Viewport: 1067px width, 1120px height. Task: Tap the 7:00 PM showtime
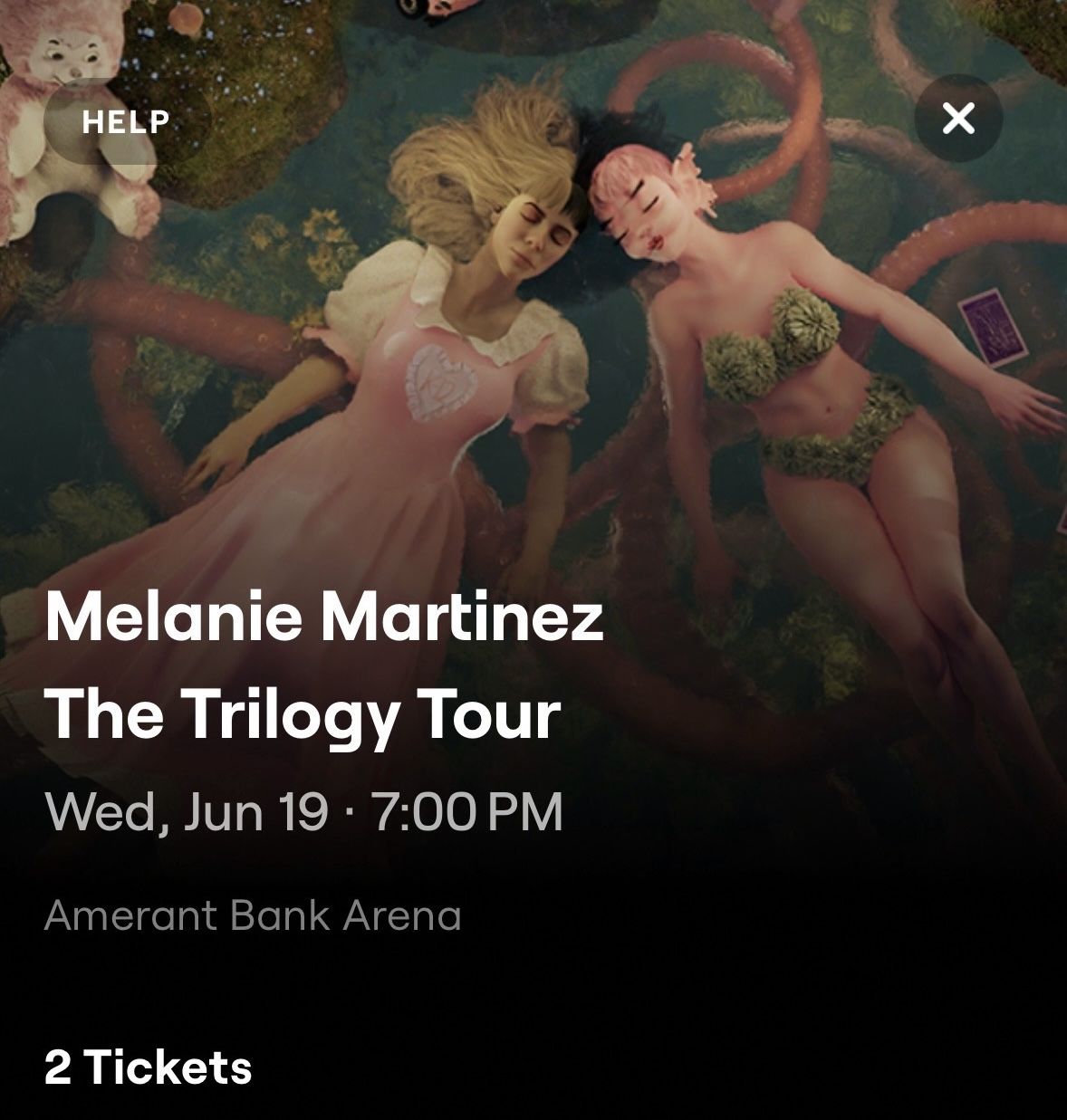[x=466, y=811]
